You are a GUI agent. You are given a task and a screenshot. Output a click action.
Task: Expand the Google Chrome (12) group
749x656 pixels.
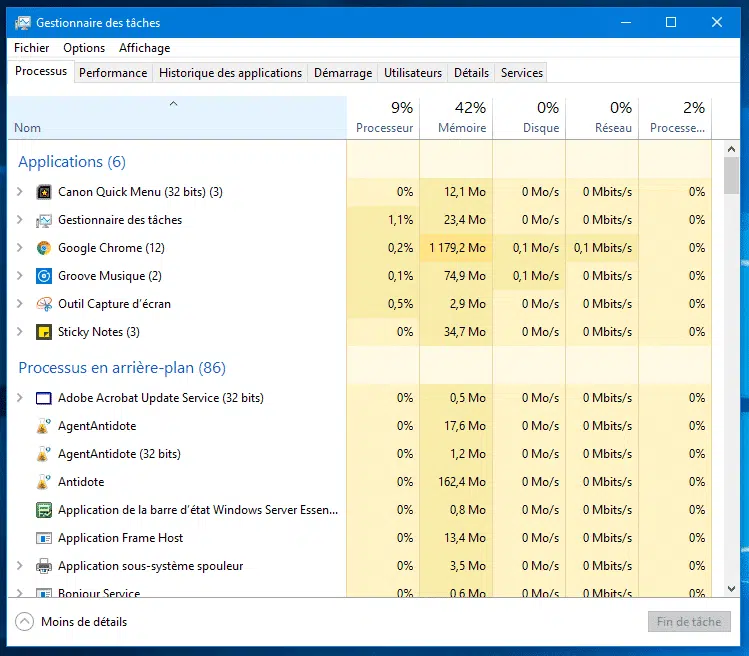coord(20,247)
